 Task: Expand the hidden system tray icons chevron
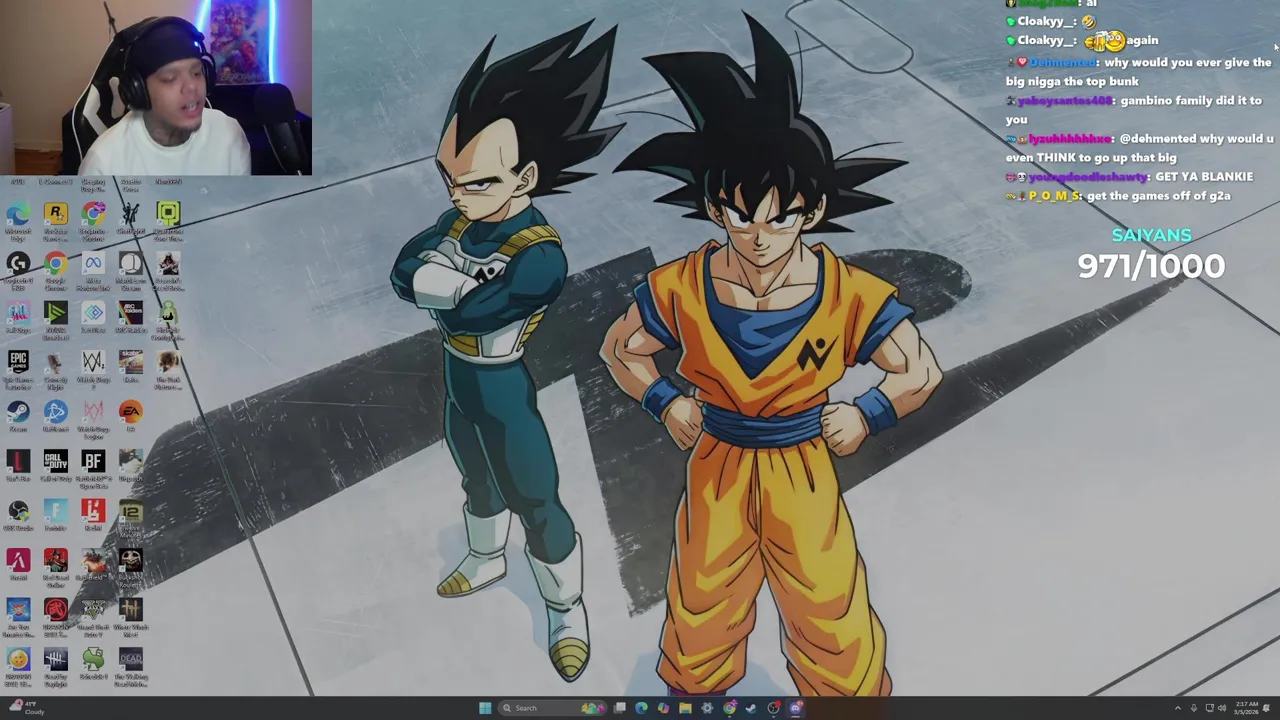[x=1178, y=708]
